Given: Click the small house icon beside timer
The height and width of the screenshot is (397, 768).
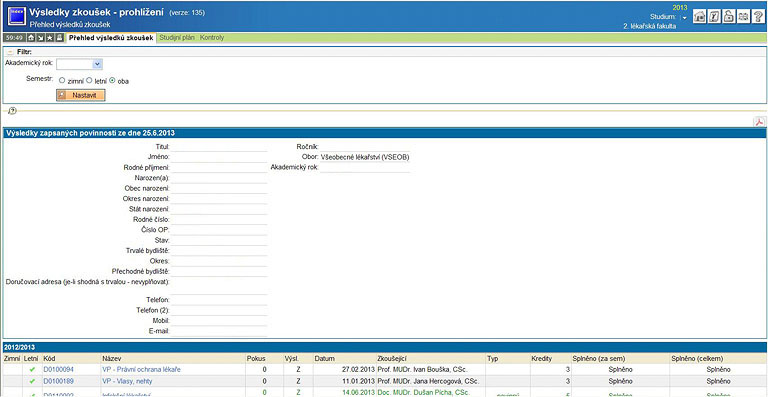Looking at the screenshot, I should (x=30, y=38).
